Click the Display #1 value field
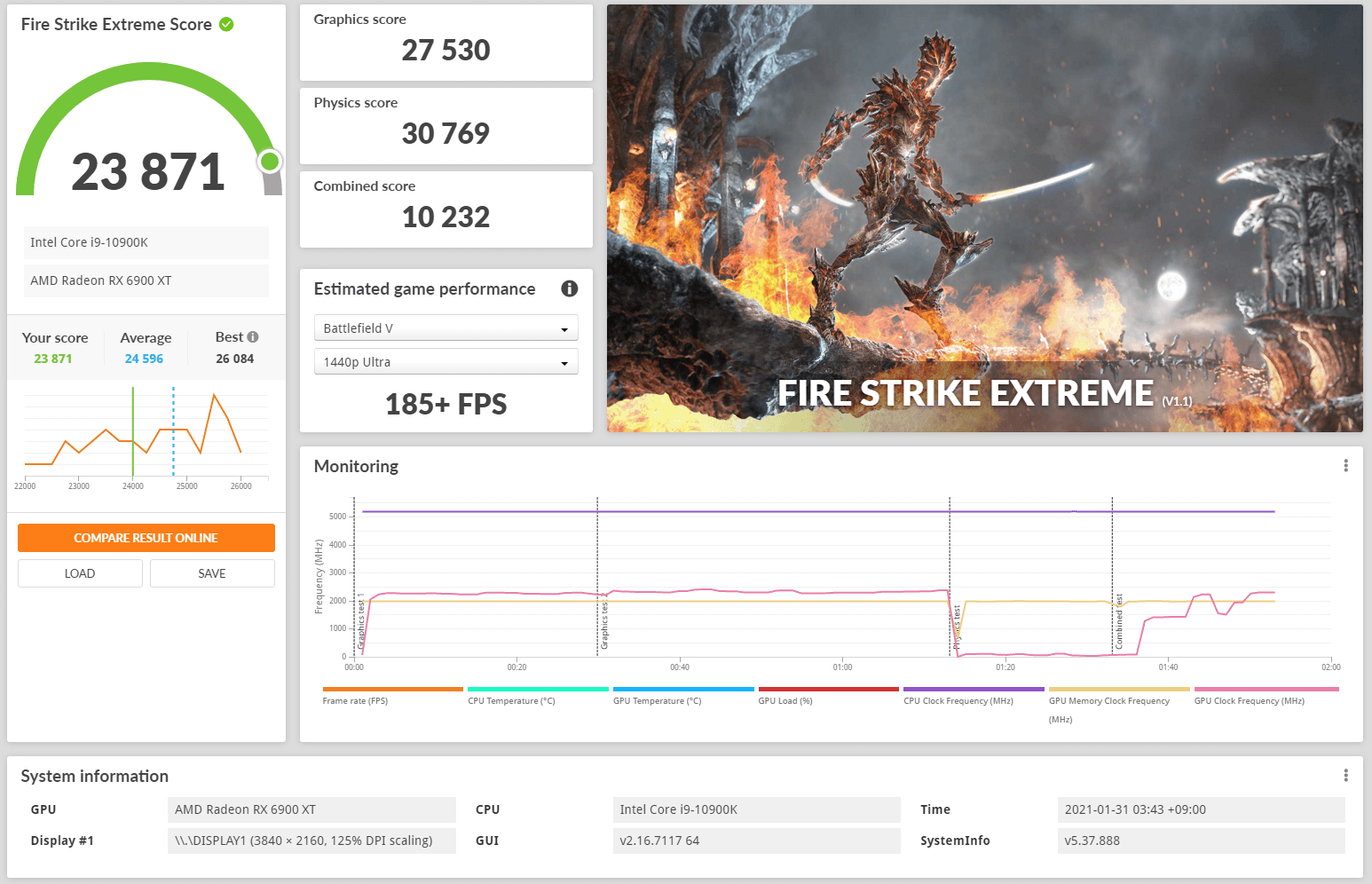 pyautogui.click(x=311, y=841)
